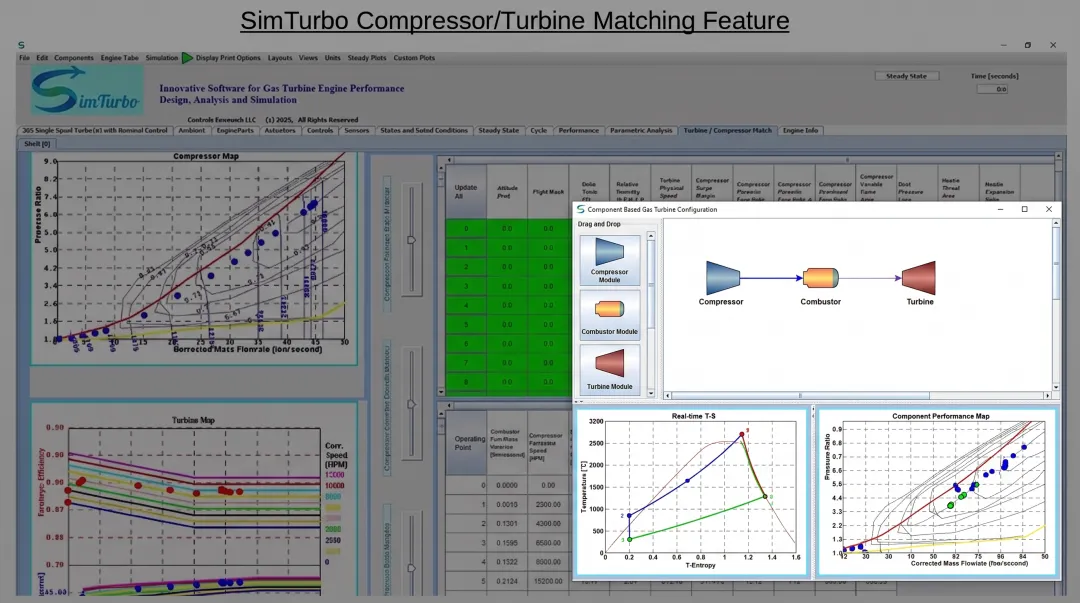Click configuration canvas scroll-down arrow
1080x603 pixels.
coord(1056,387)
